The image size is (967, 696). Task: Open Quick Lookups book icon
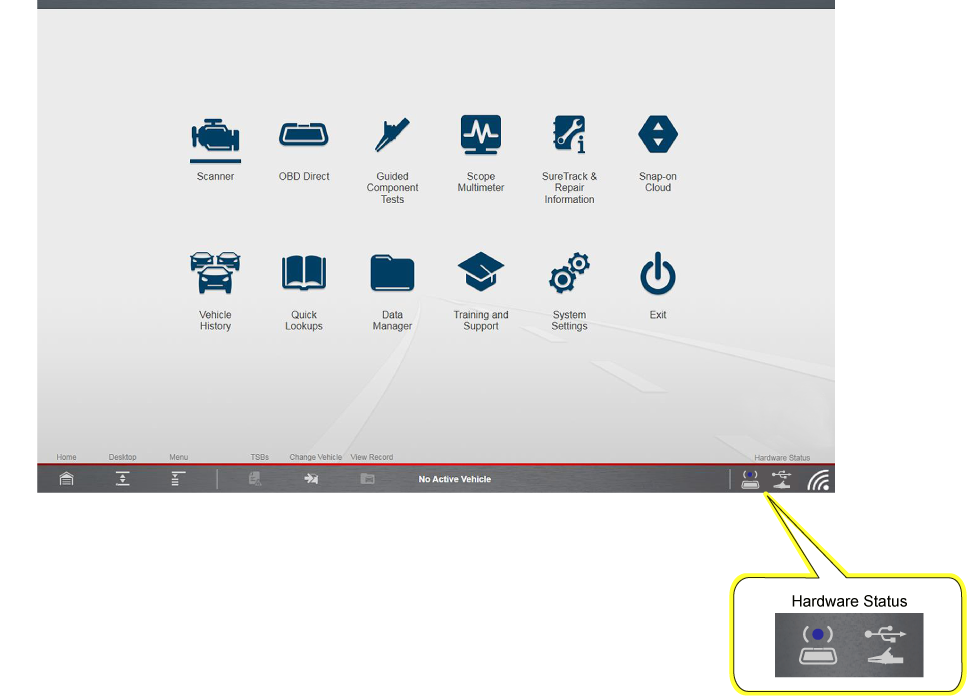pos(304,272)
